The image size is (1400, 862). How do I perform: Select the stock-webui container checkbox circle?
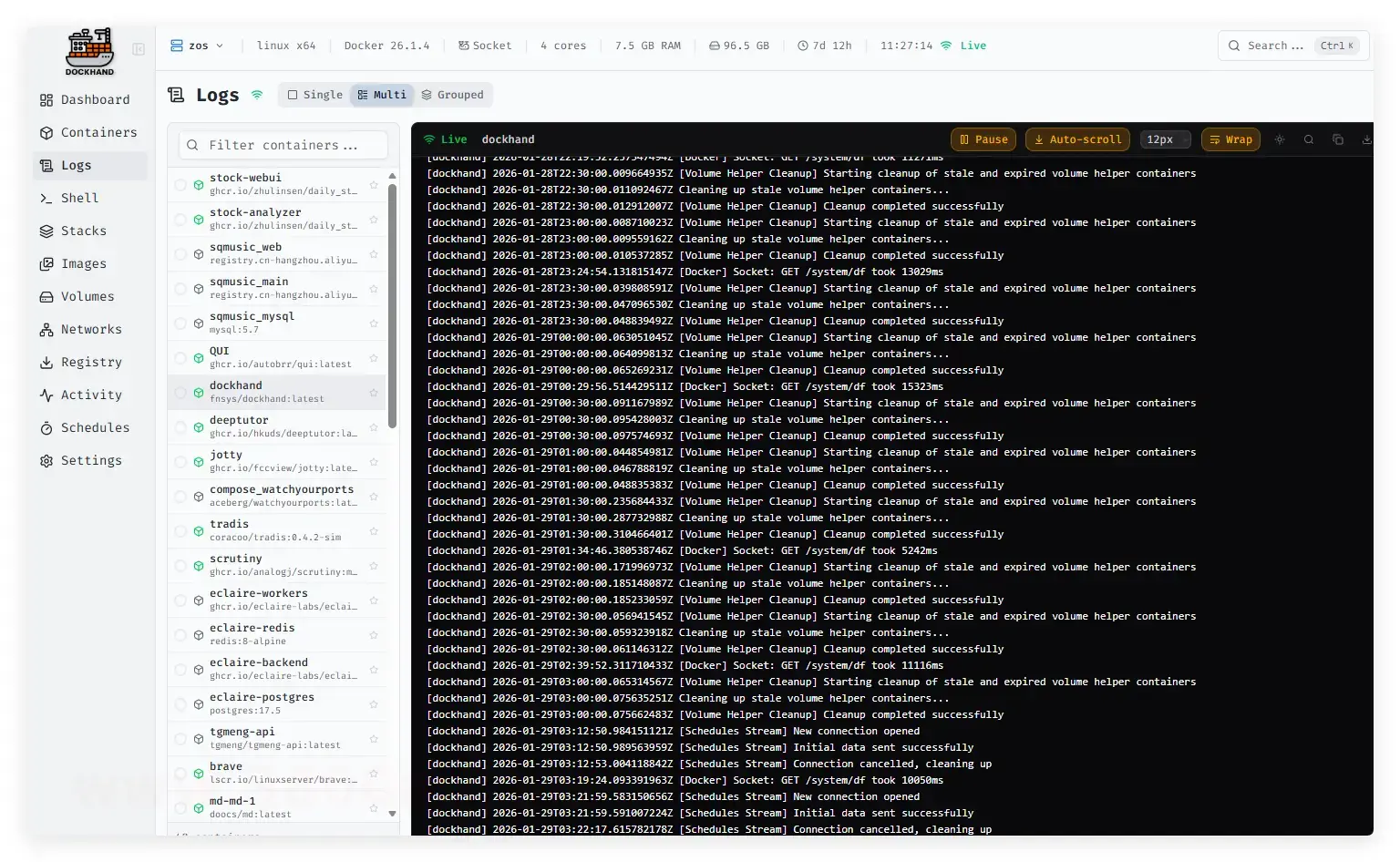180,185
